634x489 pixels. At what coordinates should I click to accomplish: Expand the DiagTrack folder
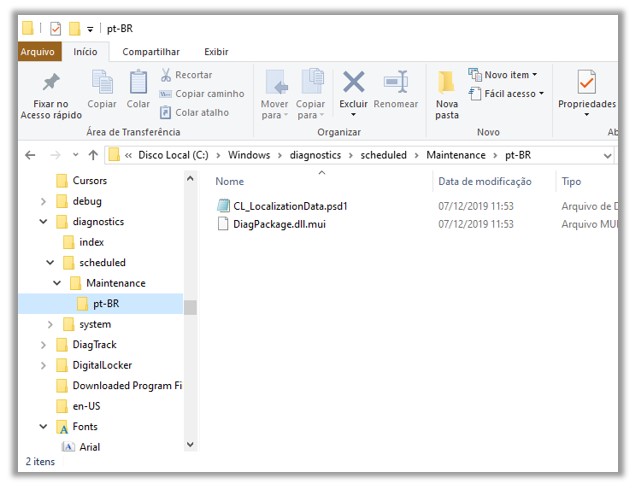pyautogui.click(x=43, y=345)
